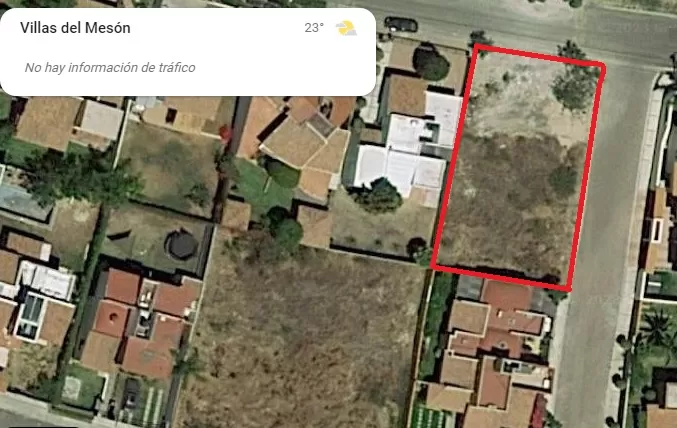The height and width of the screenshot is (428, 677).
Task: Click the black car parked on the top street
Action: (401, 24)
